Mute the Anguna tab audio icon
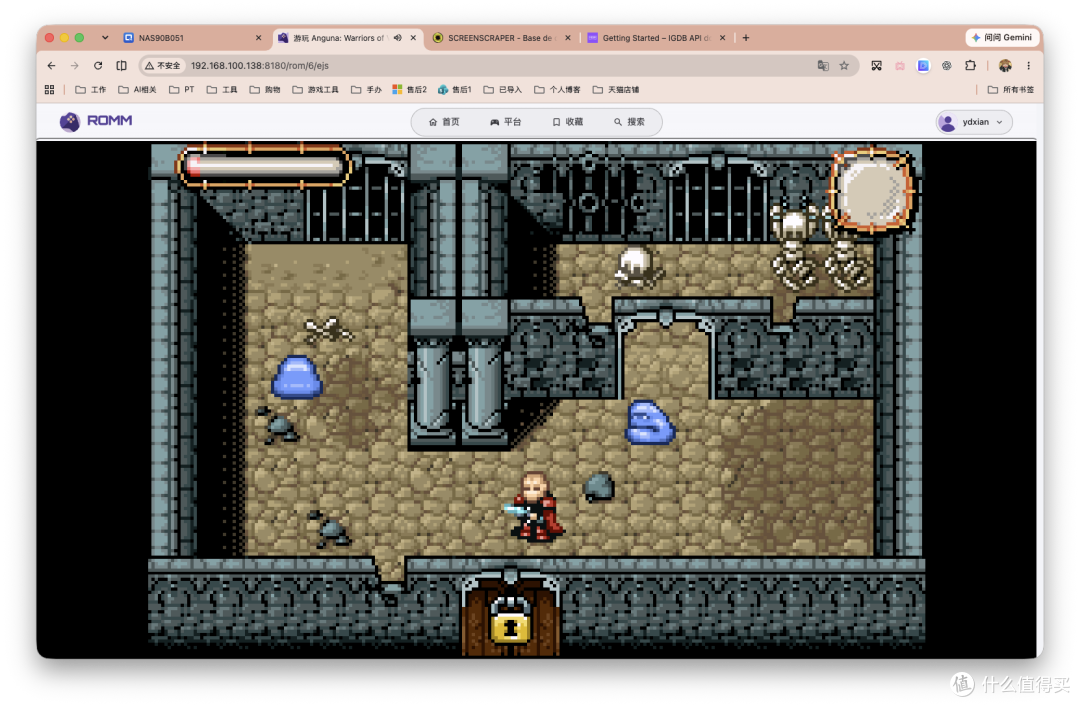Viewport: 1080px width, 707px height. pos(398,38)
